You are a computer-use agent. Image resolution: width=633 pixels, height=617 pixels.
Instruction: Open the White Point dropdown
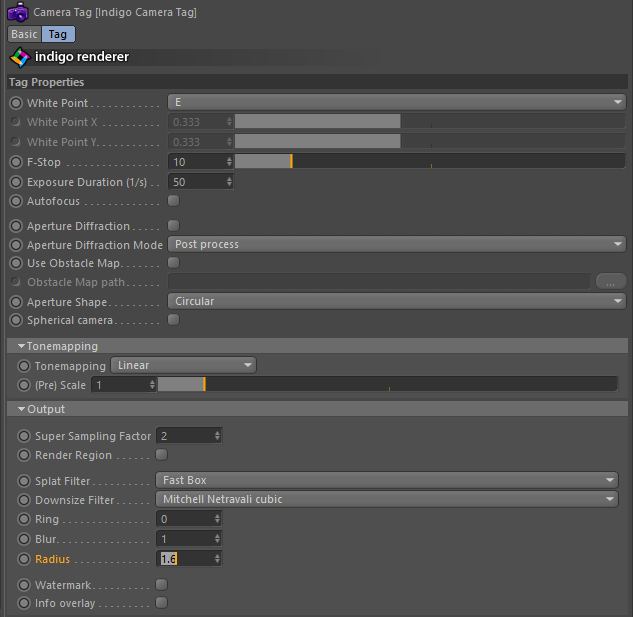click(x=396, y=102)
